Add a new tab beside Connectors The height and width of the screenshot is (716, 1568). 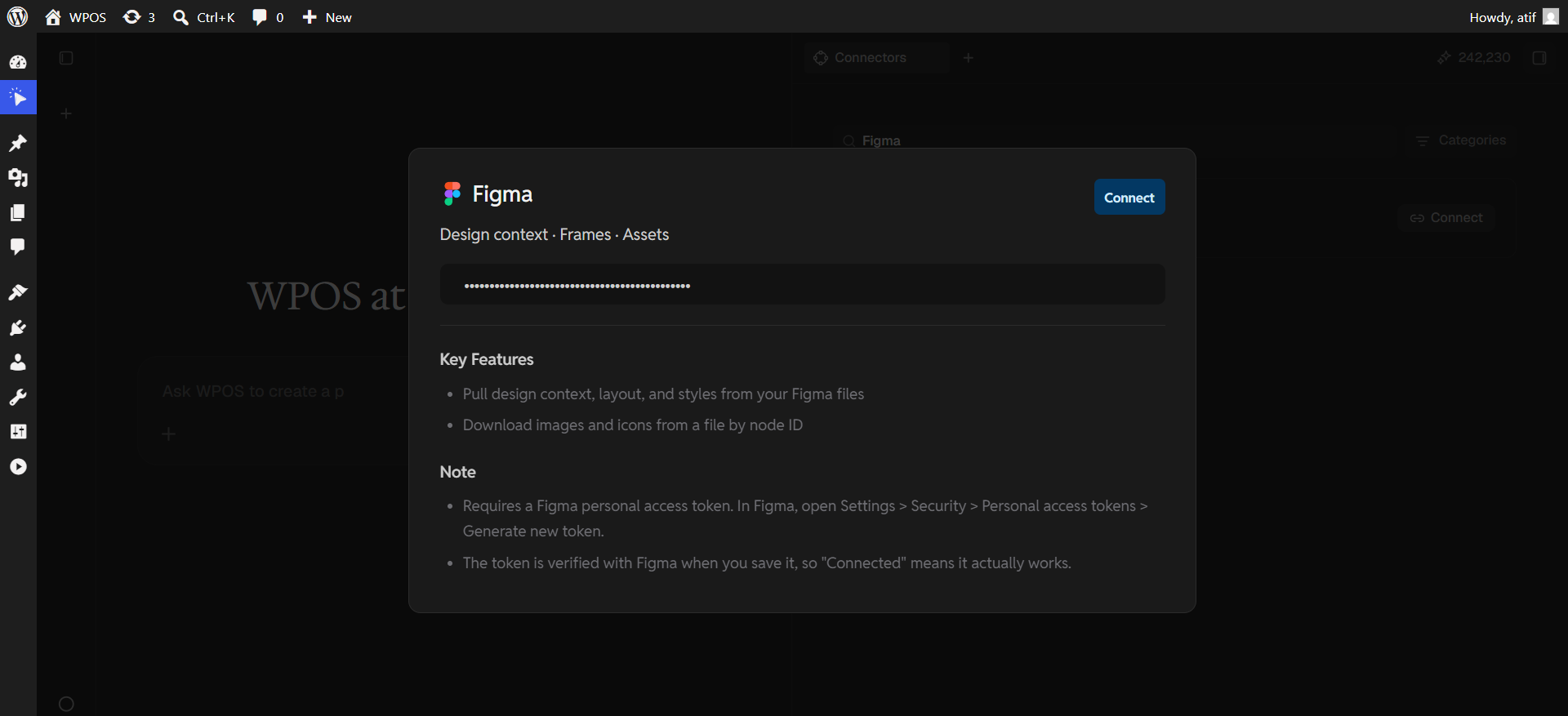969,57
